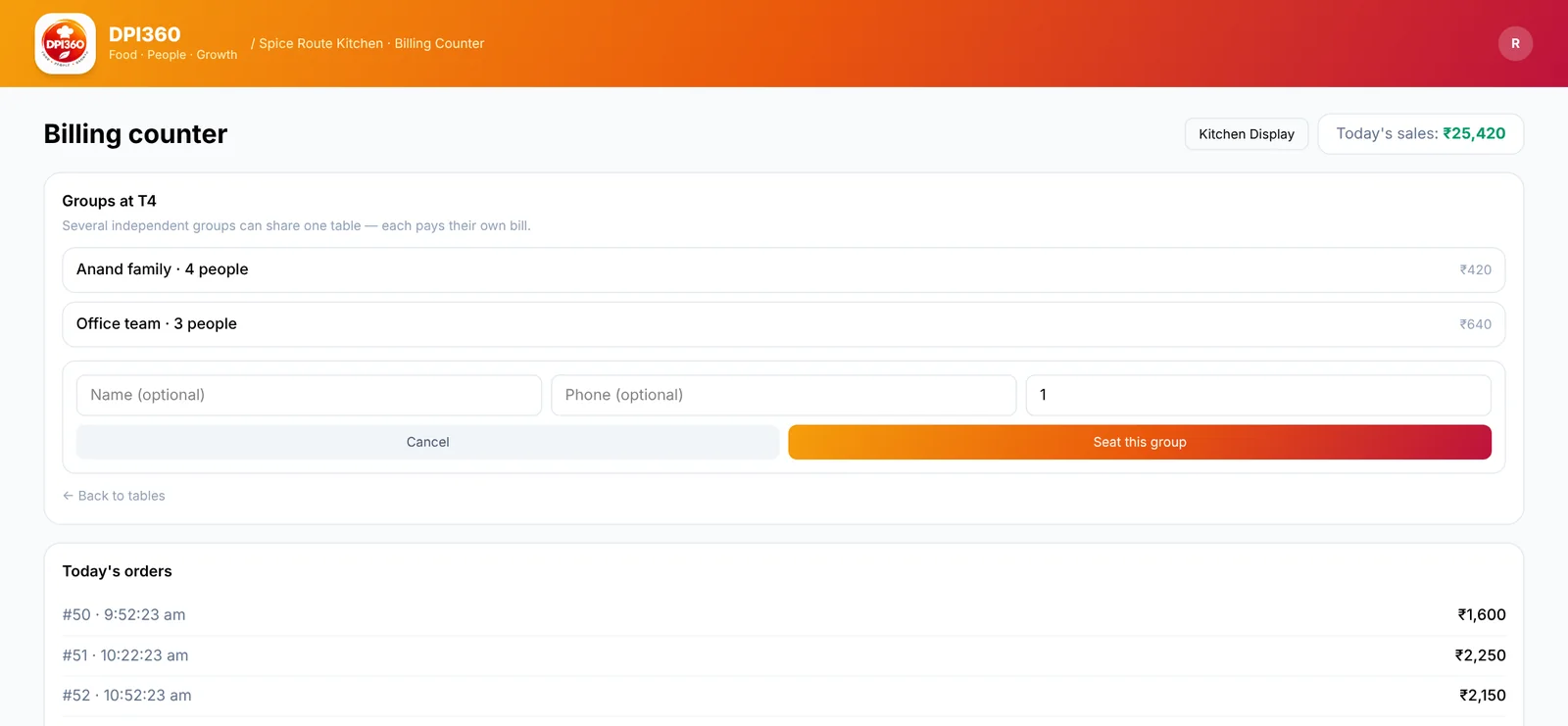1568x726 pixels.
Task: Click the ₹640 amount for Office team
Action: pyautogui.click(x=1476, y=324)
